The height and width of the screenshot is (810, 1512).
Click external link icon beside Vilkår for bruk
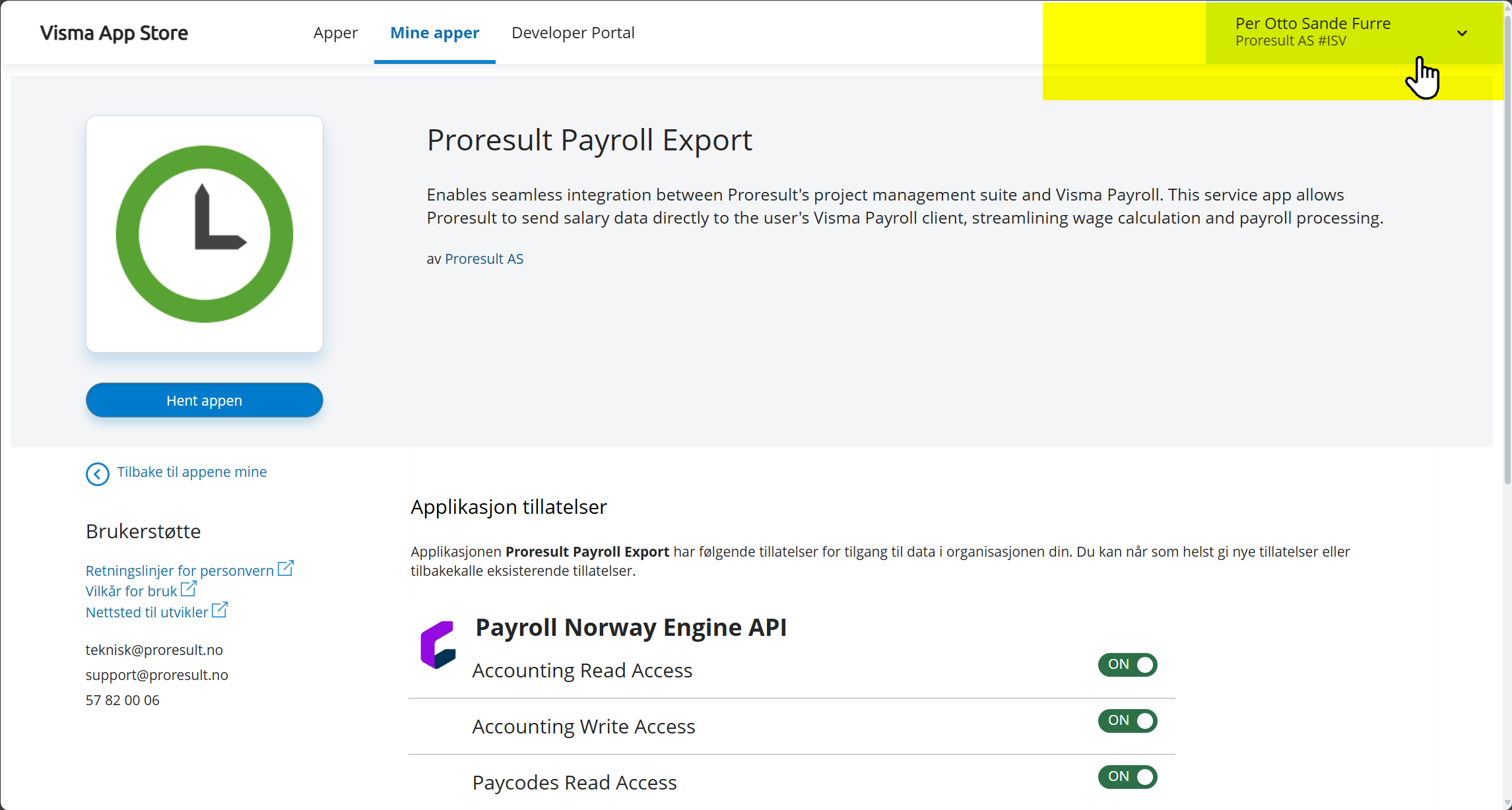click(x=189, y=589)
